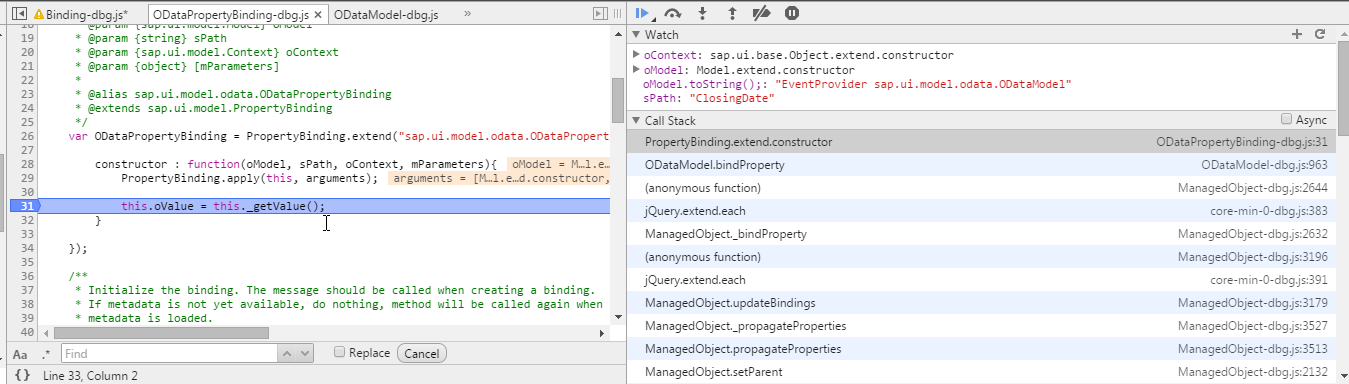Select anonymous function frame at ManagedObject-dbg.js:2644
This screenshot has height=384, width=1349.
[x=983, y=188]
